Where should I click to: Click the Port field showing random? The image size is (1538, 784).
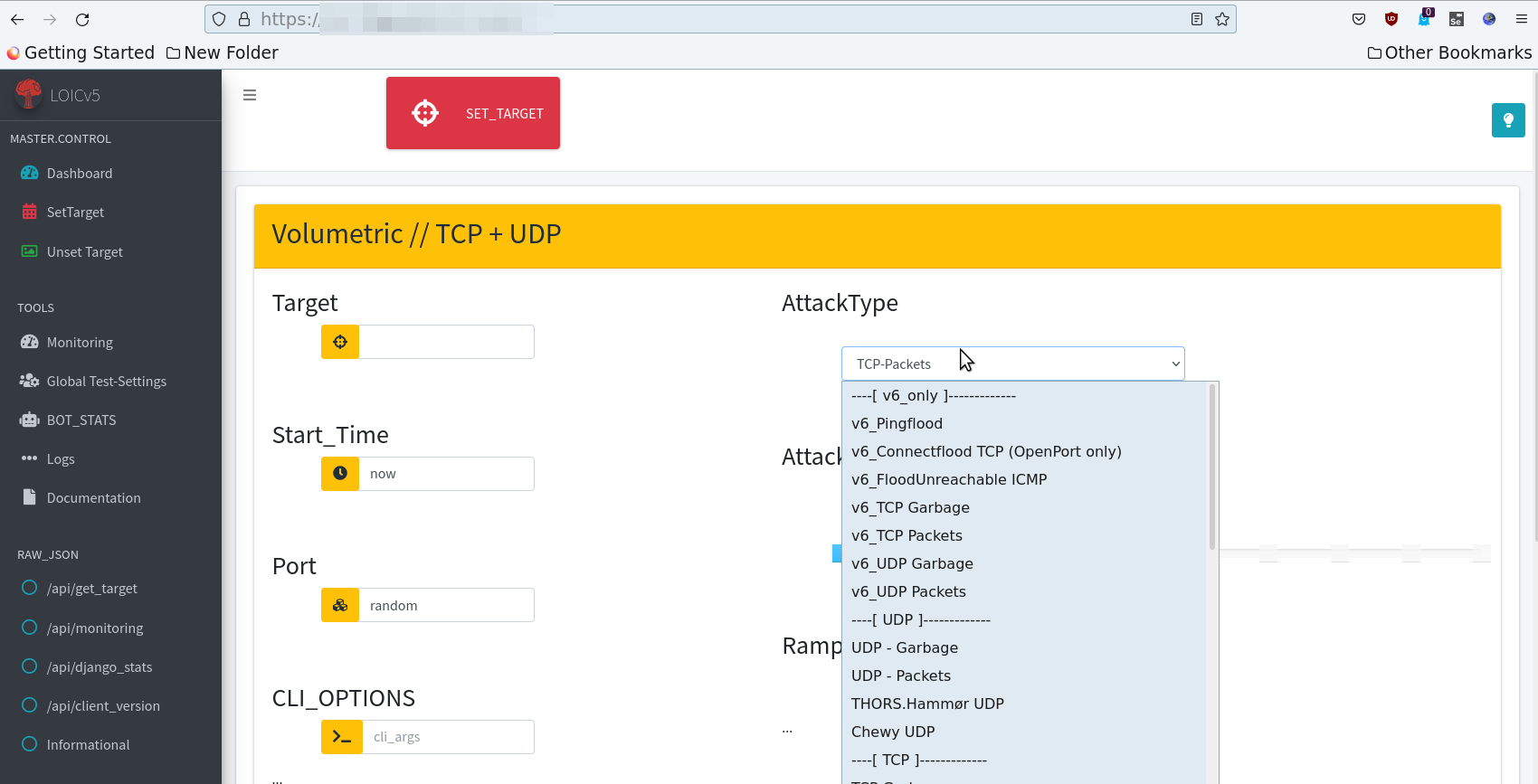tap(447, 605)
